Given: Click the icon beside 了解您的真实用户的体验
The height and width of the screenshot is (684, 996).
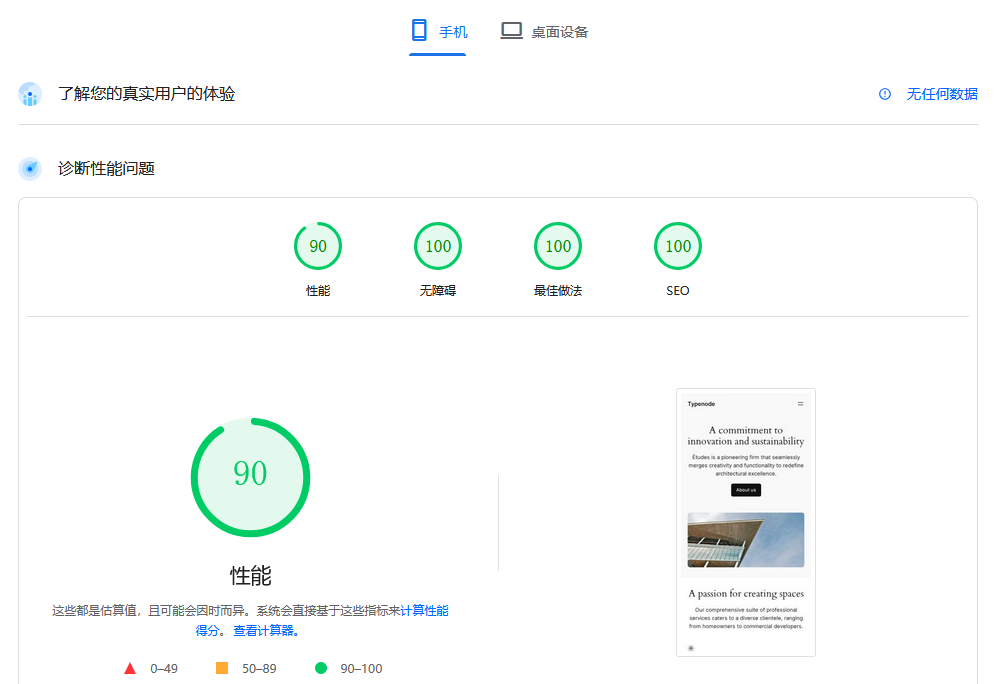Looking at the screenshot, I should point(30,95).
